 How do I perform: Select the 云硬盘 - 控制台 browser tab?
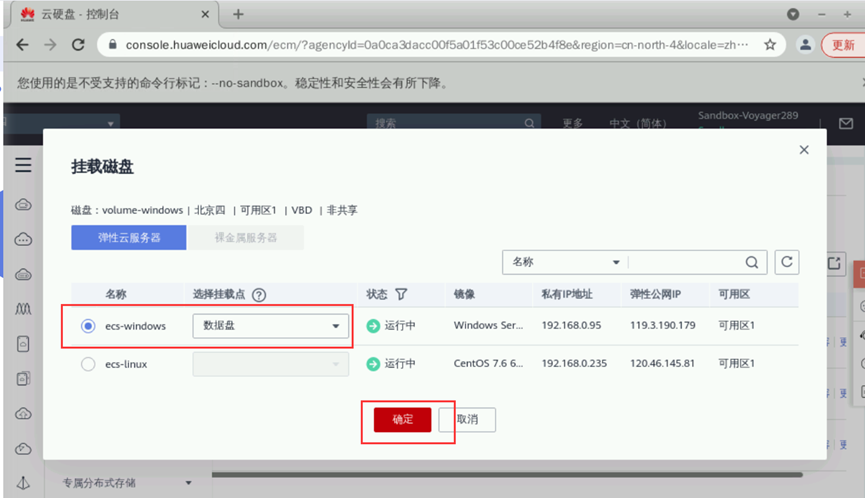(x=113, y=14)
